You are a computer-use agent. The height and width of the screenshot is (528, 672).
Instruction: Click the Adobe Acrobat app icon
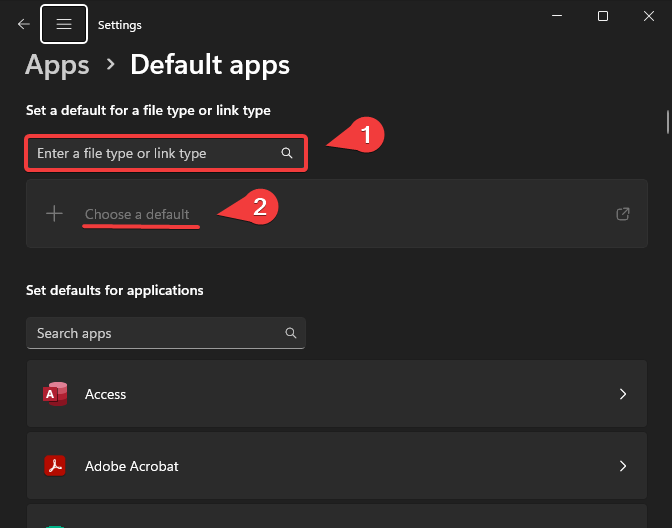point(55,466)
